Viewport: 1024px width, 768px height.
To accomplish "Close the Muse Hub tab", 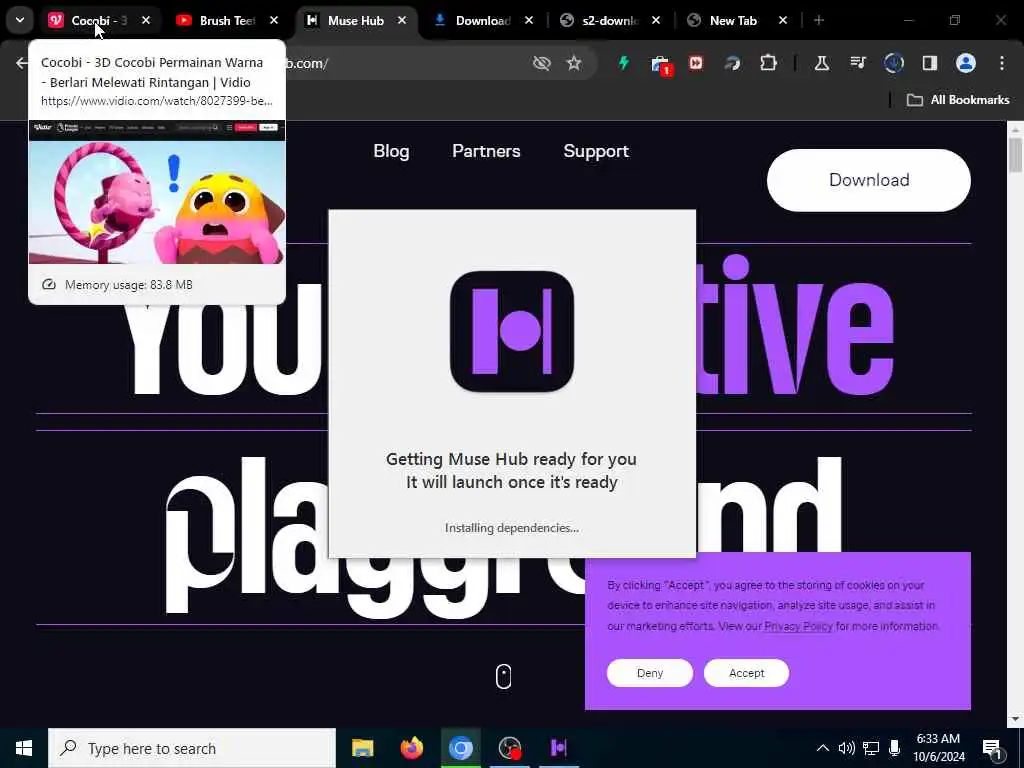I will click(402, 21).
